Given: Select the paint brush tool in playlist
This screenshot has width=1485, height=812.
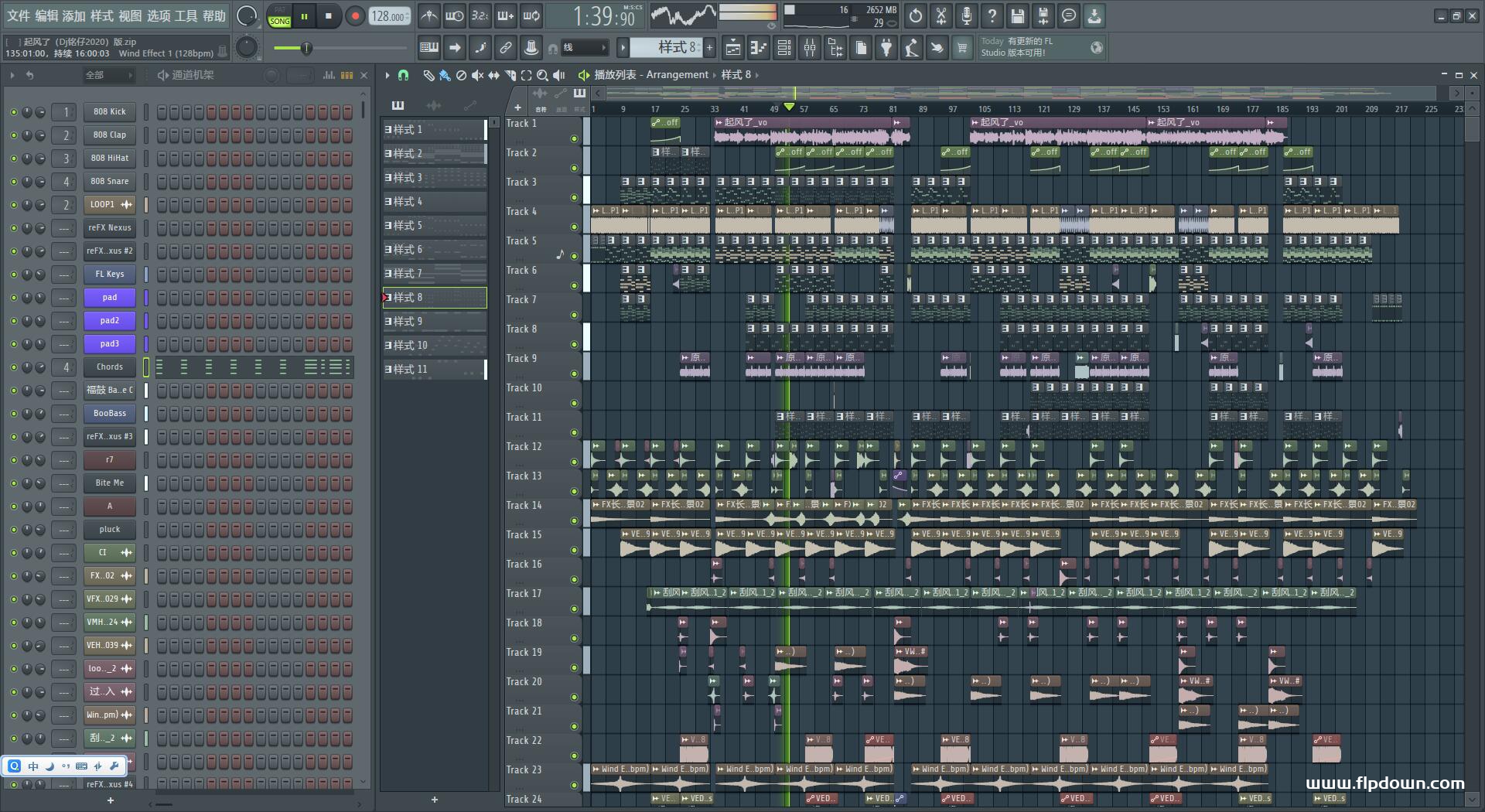Looking at the screenshot, I should 445,75.
